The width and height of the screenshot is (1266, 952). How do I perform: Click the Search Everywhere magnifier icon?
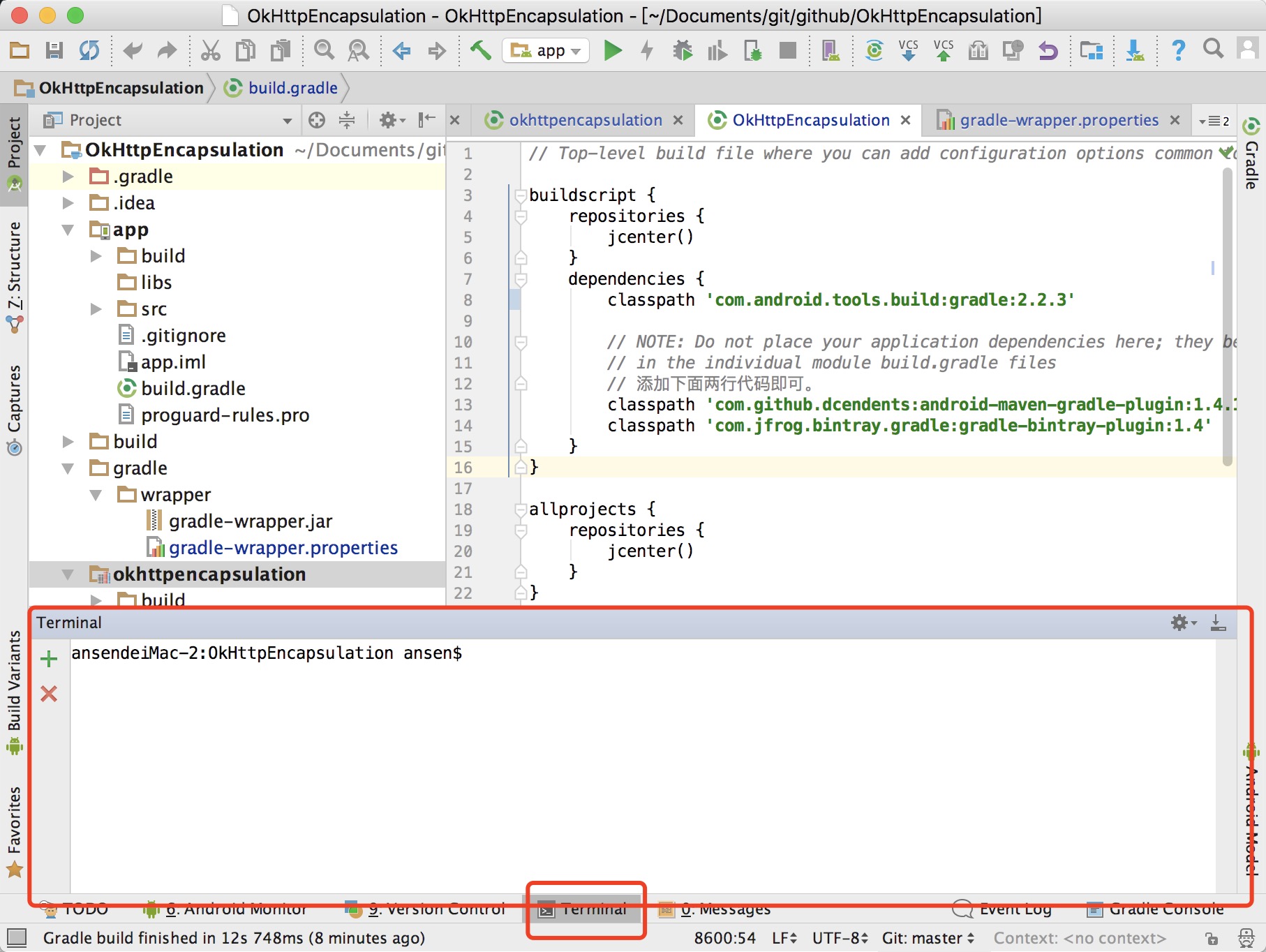tap(1214, 49)
